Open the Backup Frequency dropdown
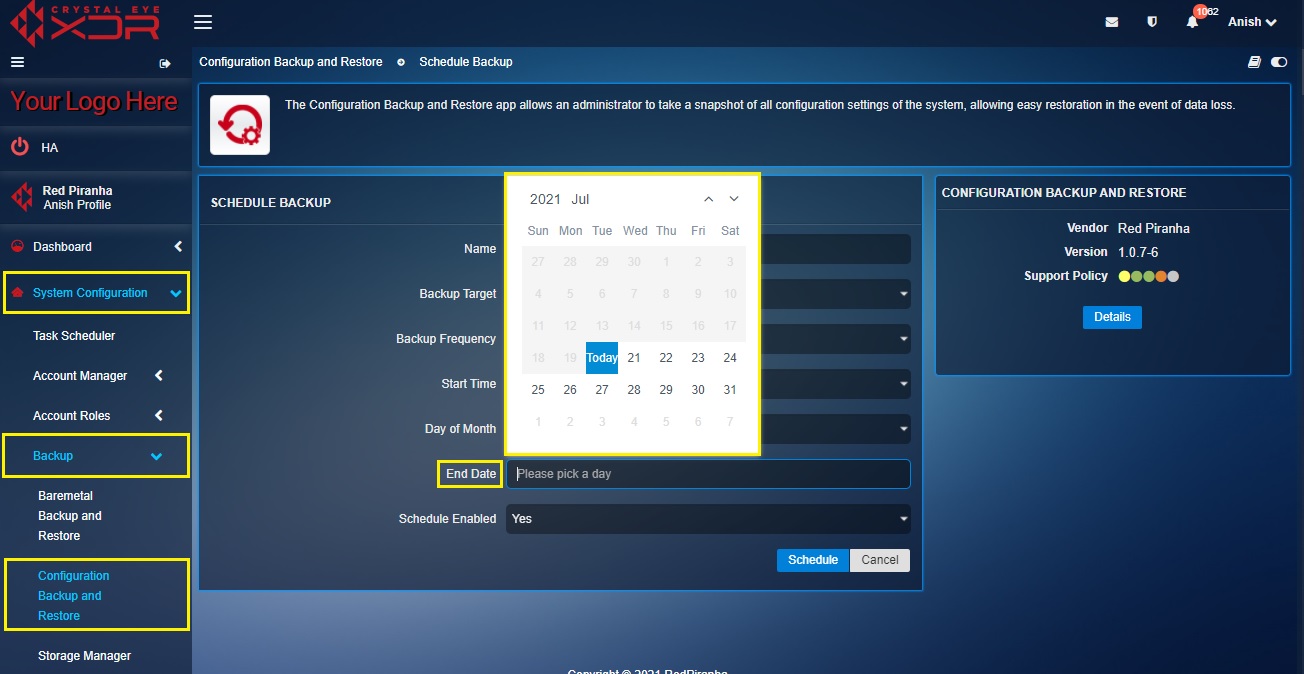The height and width of the screenshot is (674, 1304). coord(835,339)
